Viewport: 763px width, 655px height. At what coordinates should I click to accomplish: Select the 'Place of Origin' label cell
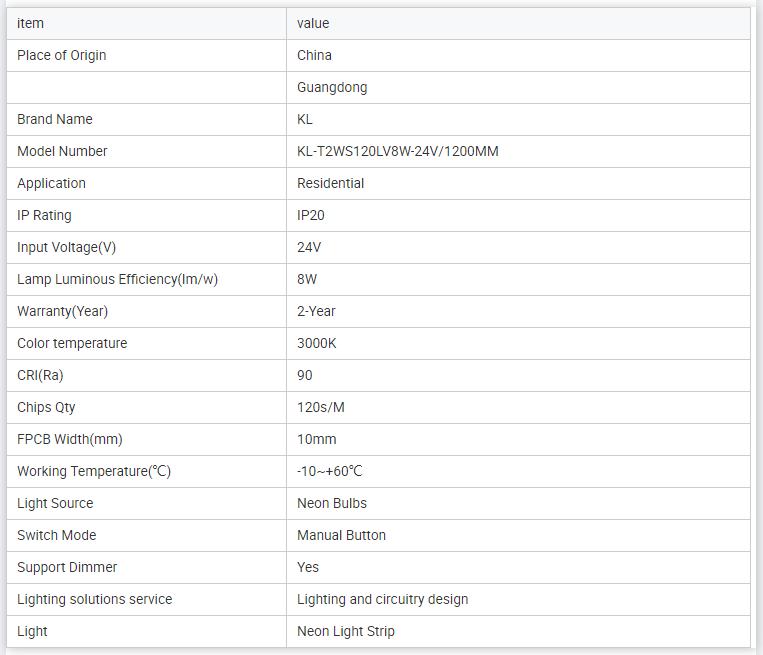click(x=62, y=55)
